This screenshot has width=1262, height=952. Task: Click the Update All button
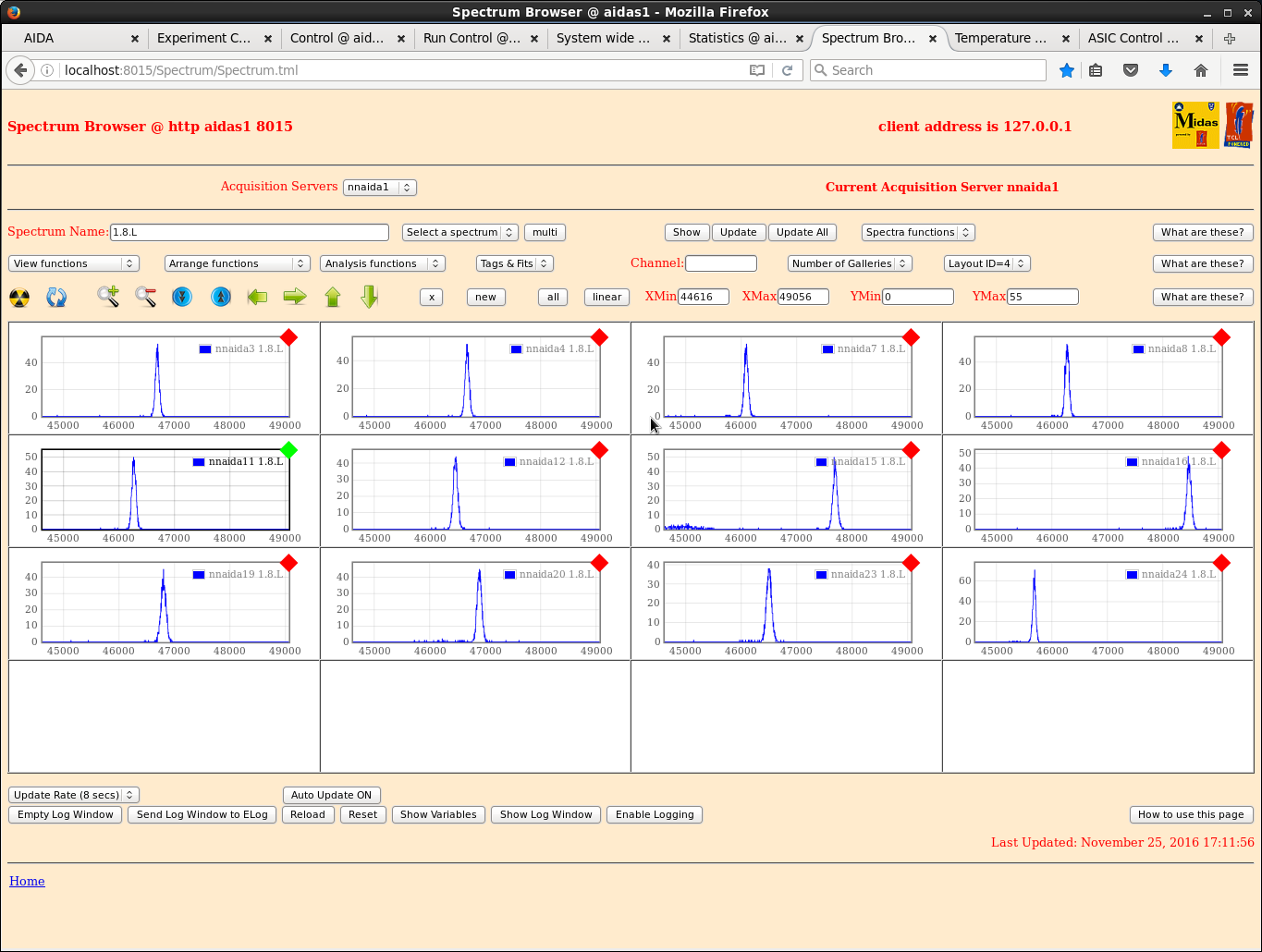coord(803,233)
